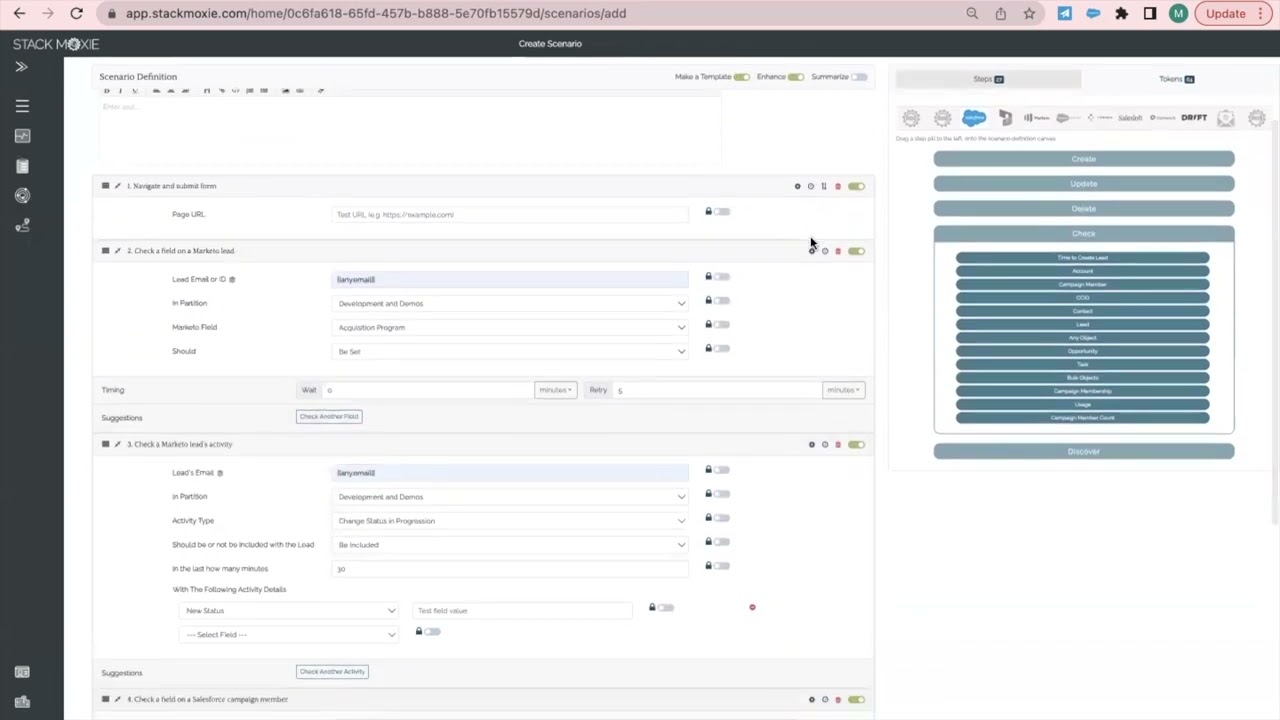The image size is (1280, 720).
Task: Toggle the Summarize switch
Action: pyautogui.click(x=859, y=77)
